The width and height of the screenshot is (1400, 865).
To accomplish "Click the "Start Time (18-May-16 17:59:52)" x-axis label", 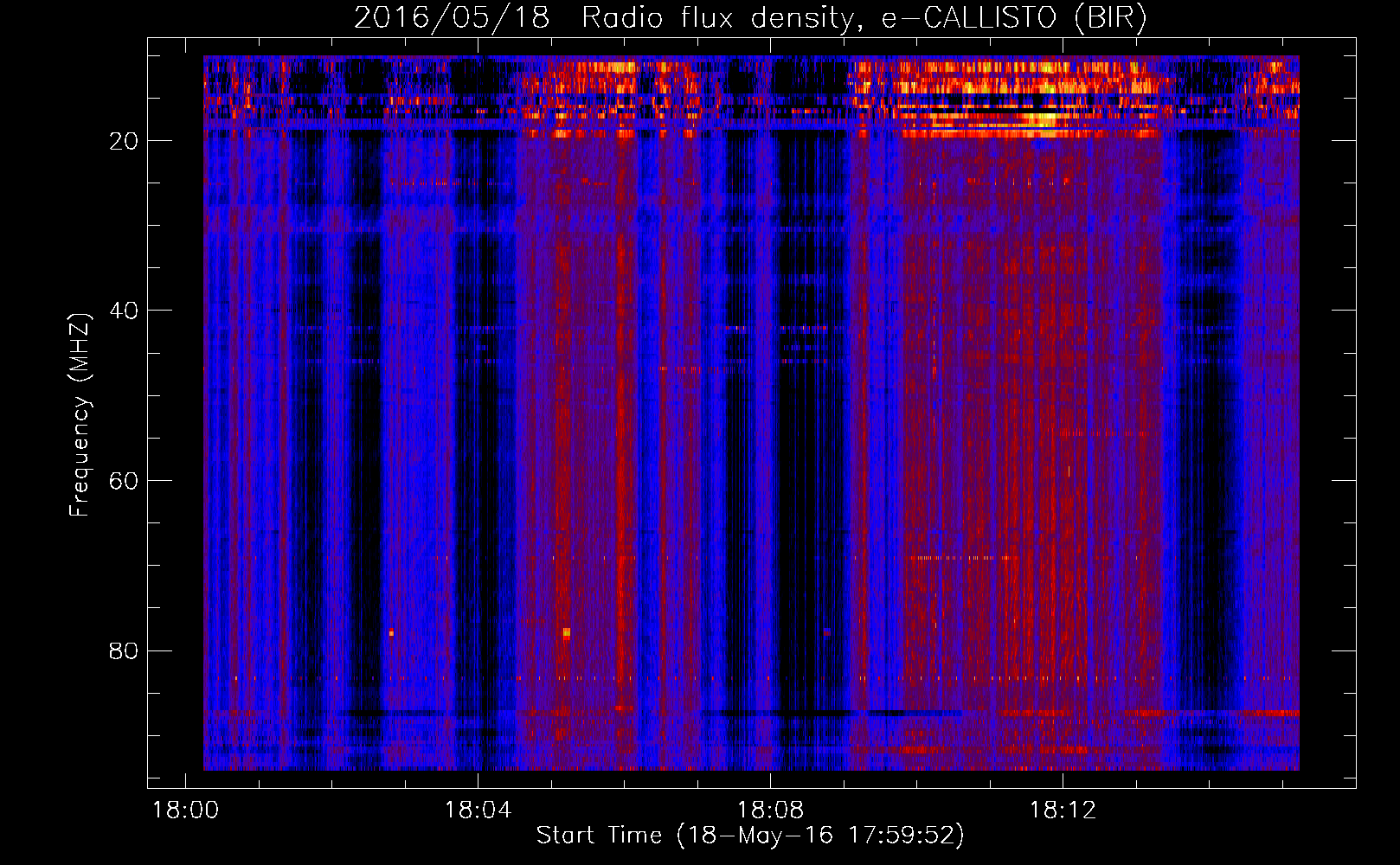I will (x=750, y=836).
